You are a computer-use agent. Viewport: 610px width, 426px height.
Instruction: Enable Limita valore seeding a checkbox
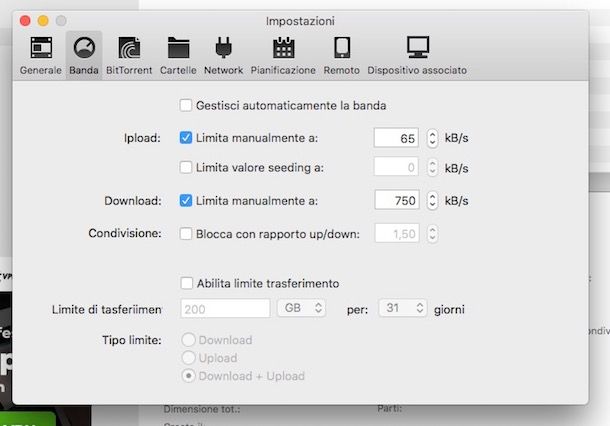tap(186, 167)
